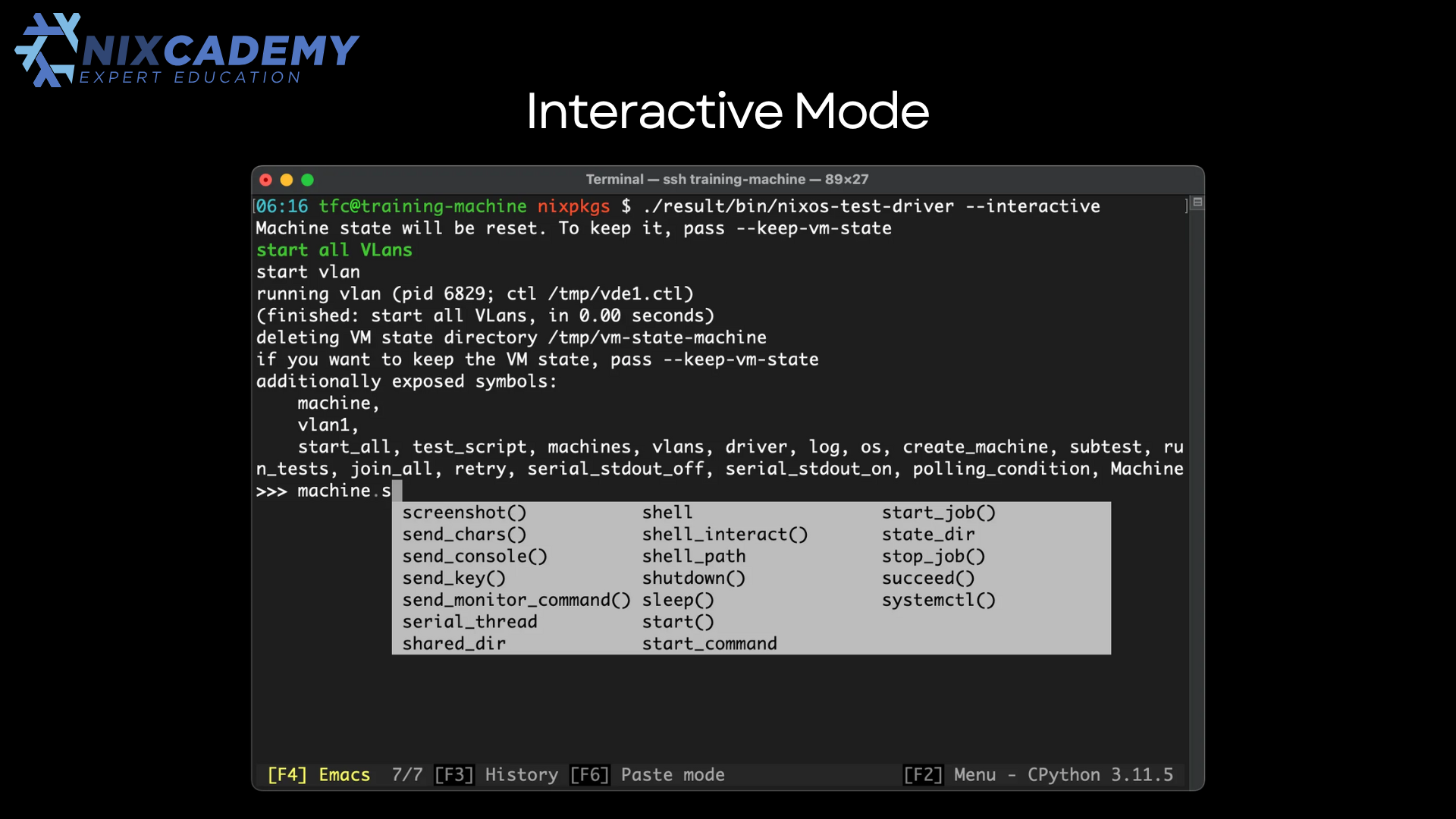The width and height of the screenshot is (1456, 819).
Task: Choose systemctl() in autocomplete popup
Action: tap(938, 600)
